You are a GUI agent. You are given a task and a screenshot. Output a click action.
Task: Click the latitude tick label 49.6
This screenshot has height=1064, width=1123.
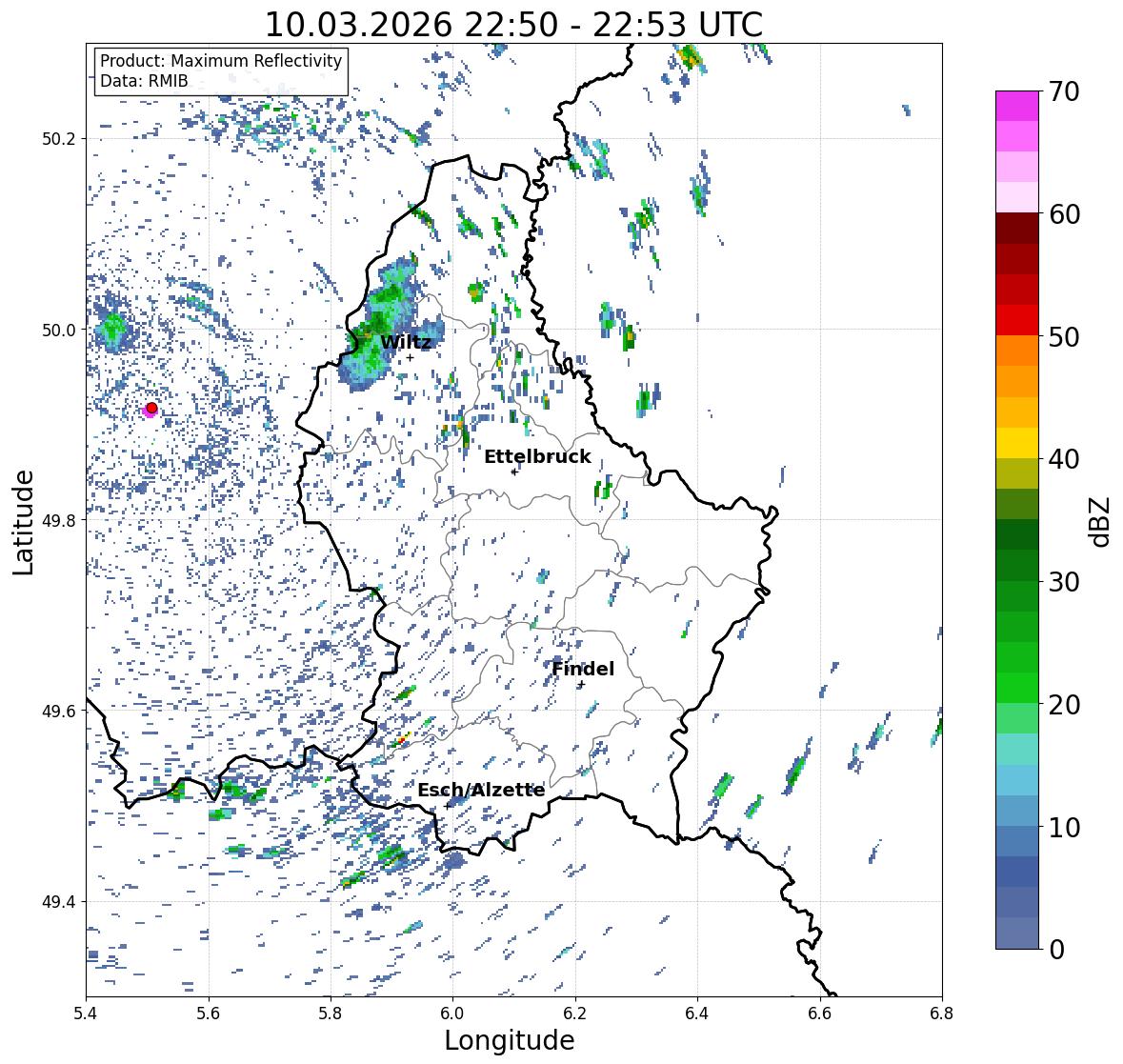[59, 711]
